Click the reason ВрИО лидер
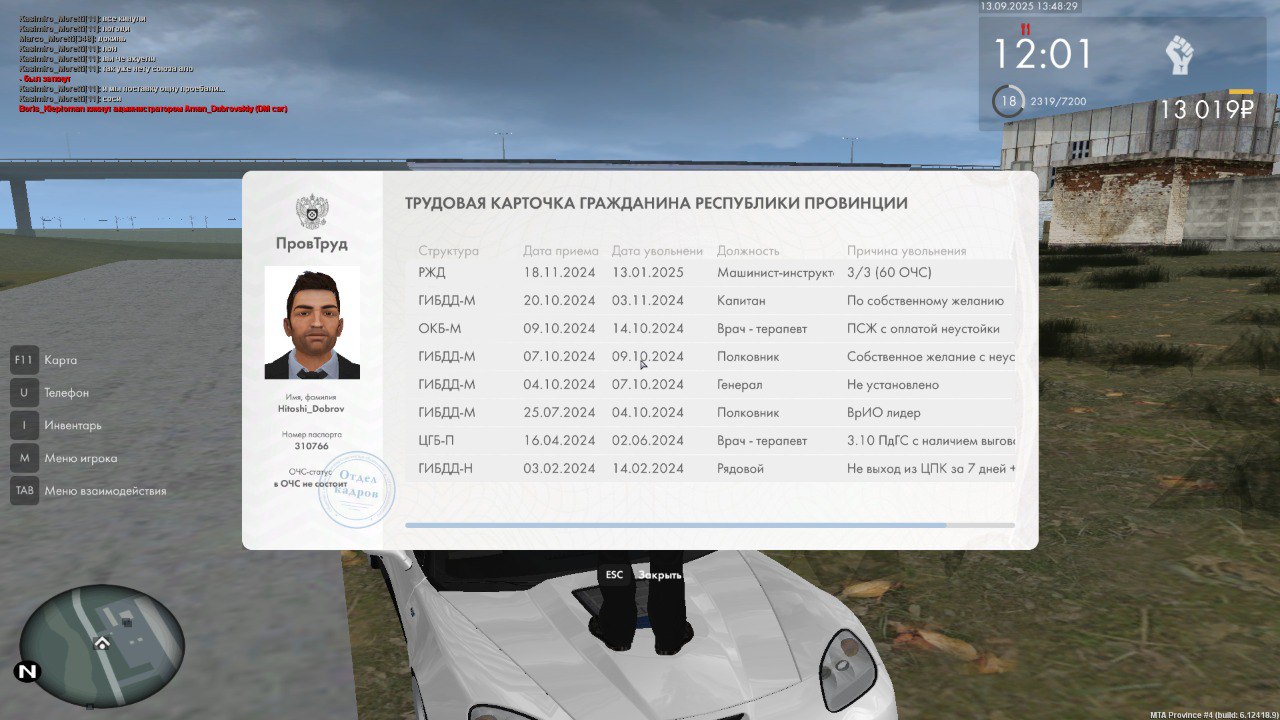The image size is (1280, 720). [884, 412]
